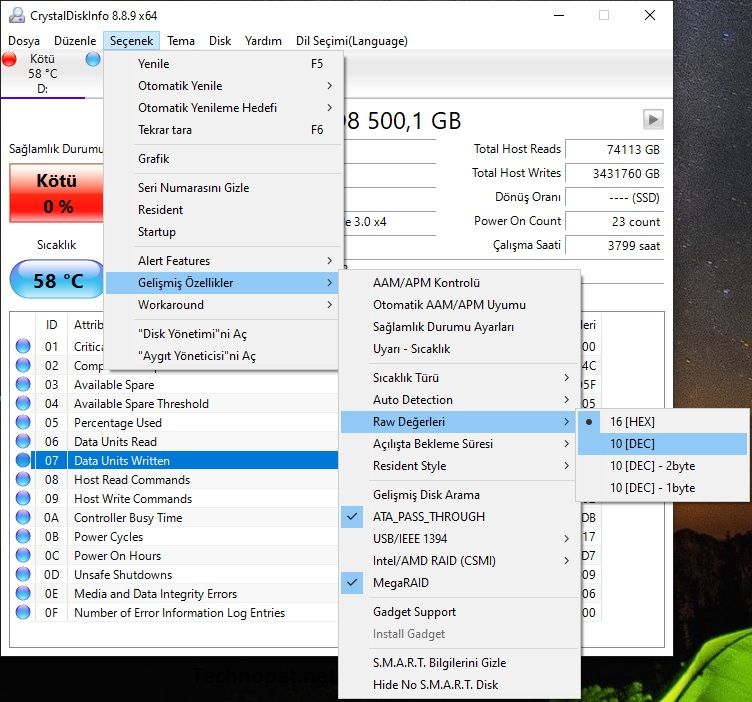Screen dimensions: 752x702
Task: Click the ID column header
Action: [51, 325]
